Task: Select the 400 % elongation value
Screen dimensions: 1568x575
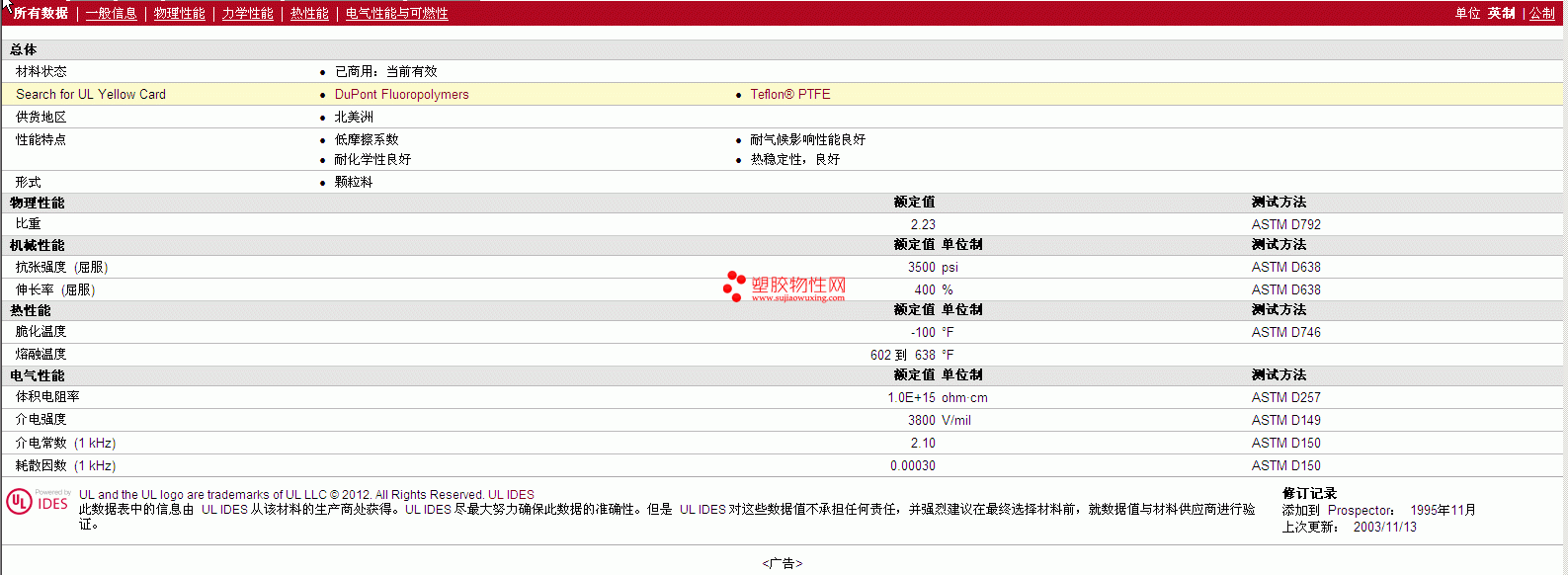Action: 934,289
